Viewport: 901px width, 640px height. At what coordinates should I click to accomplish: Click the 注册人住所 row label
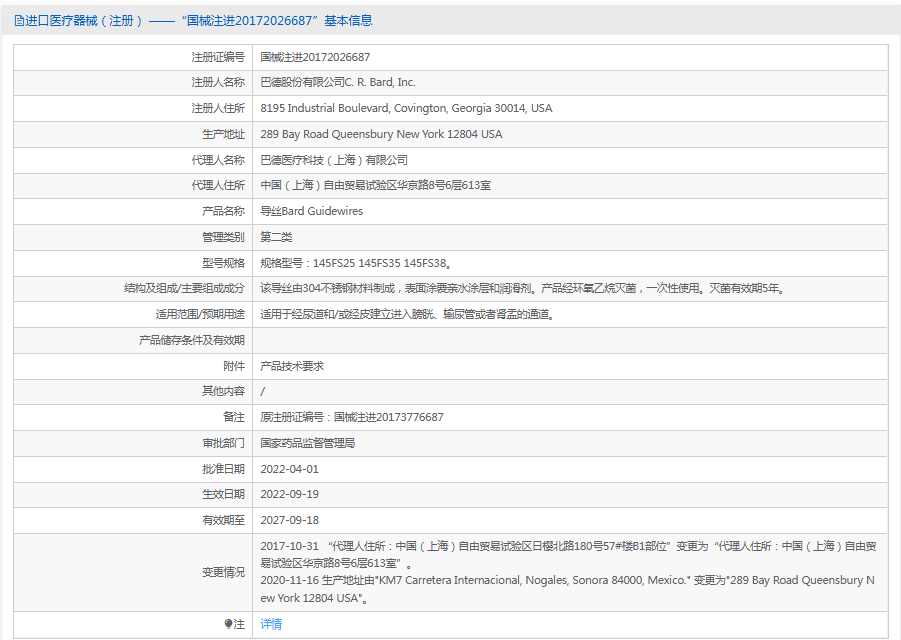coord(218,109)
